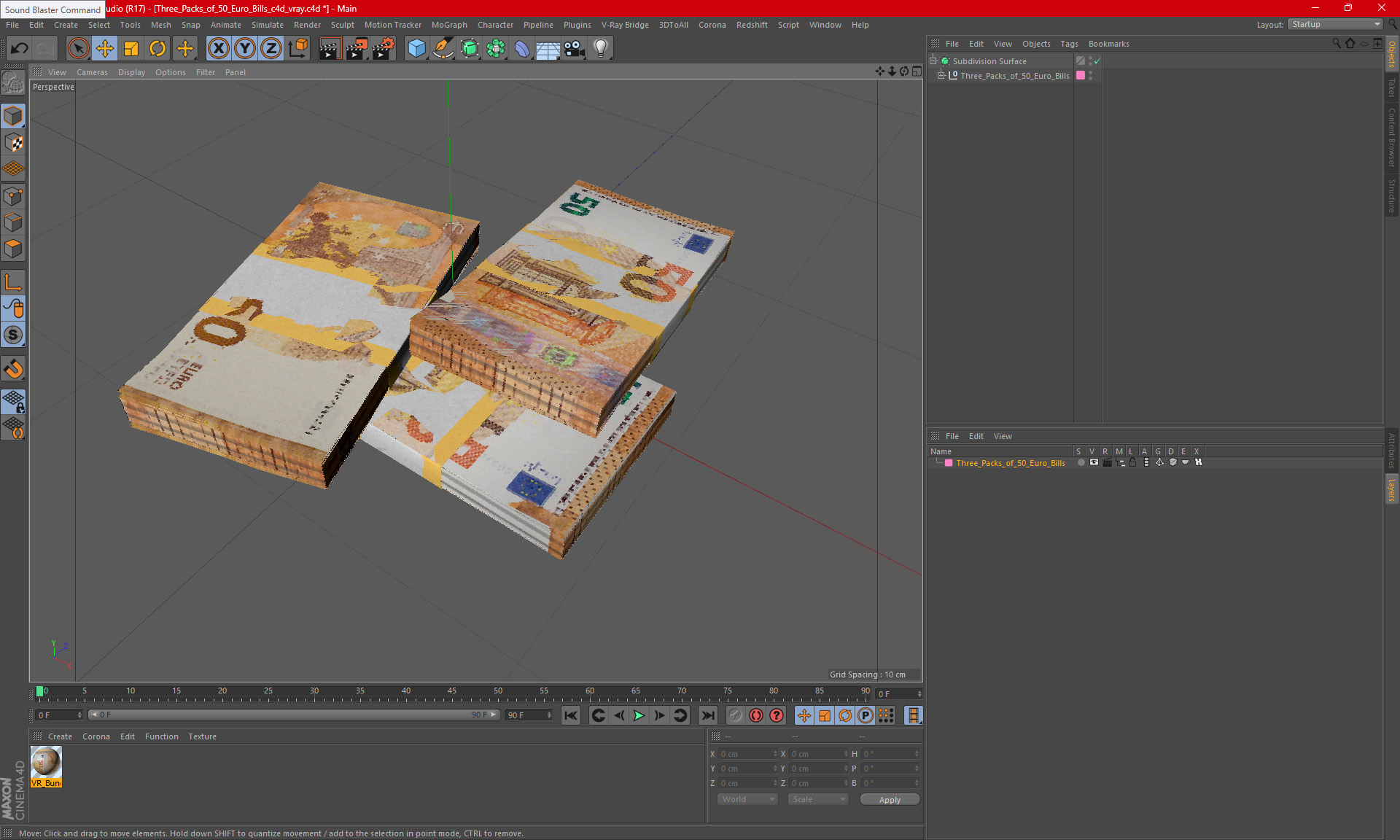
Task: Click the X position input field
Action: click(x=748, y=754)
